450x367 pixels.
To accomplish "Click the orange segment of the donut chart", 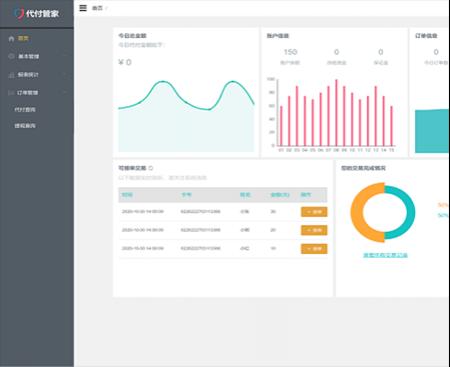I will 357,213.
